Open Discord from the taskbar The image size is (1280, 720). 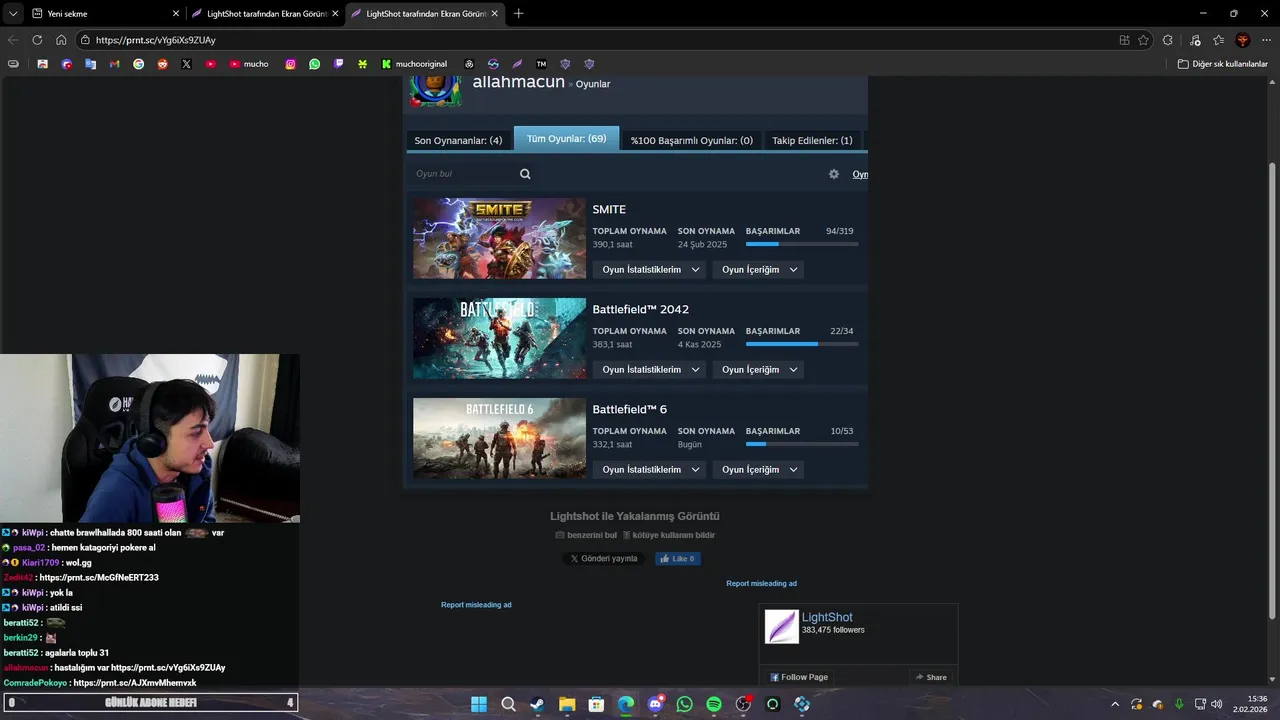coord(655,704)
